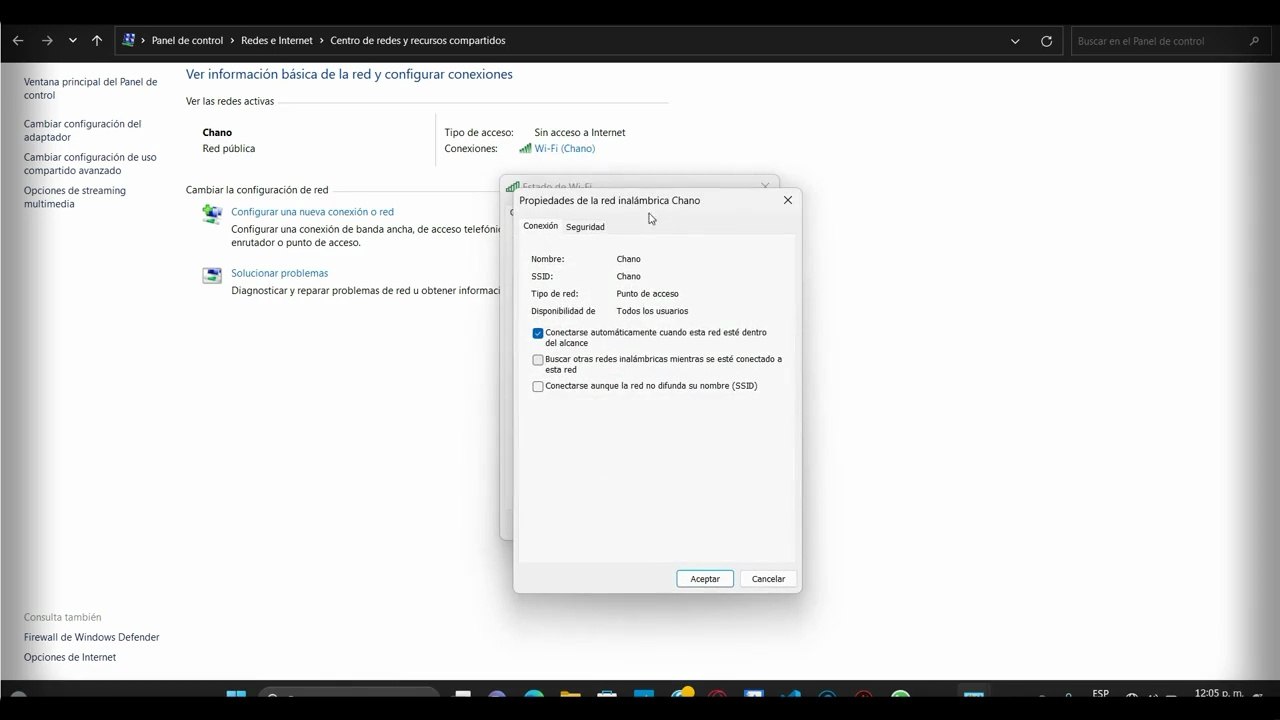Open recent locations dropdown chevron
This screenshot has width=1280, height=720.
click(x=73, y=41)
